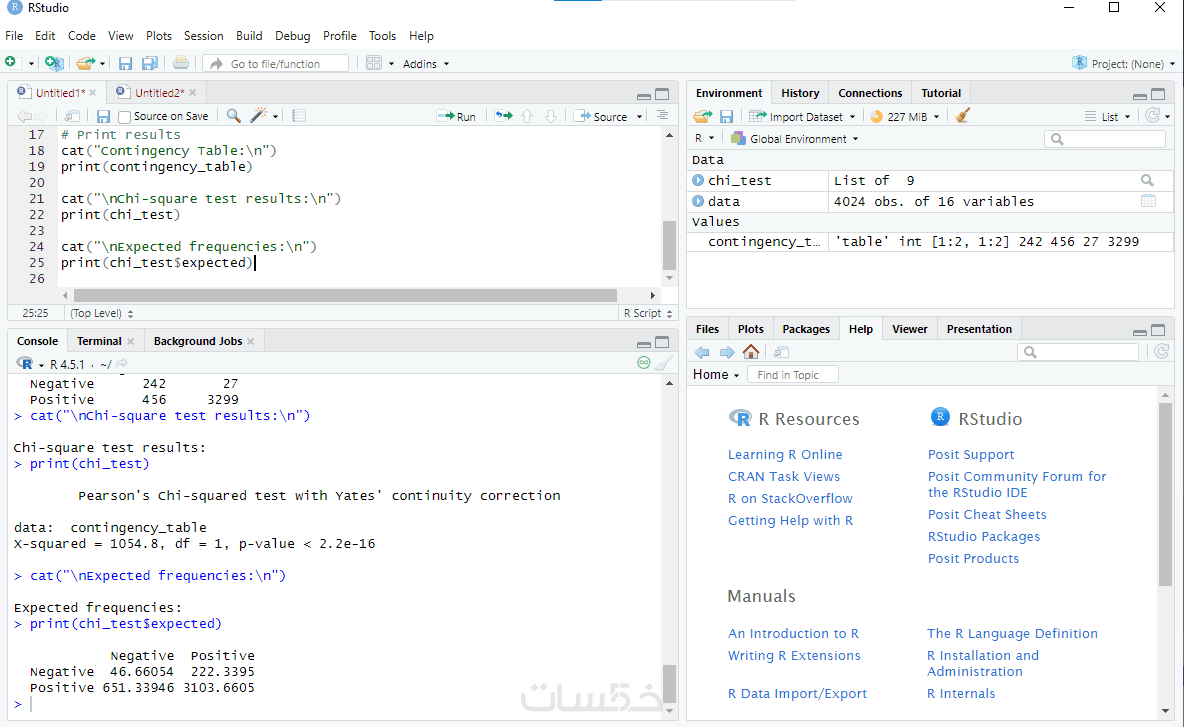Viewport: 1184px width, 727px height.
Task: Save current document from main toolbar
Action: point(125,63)
